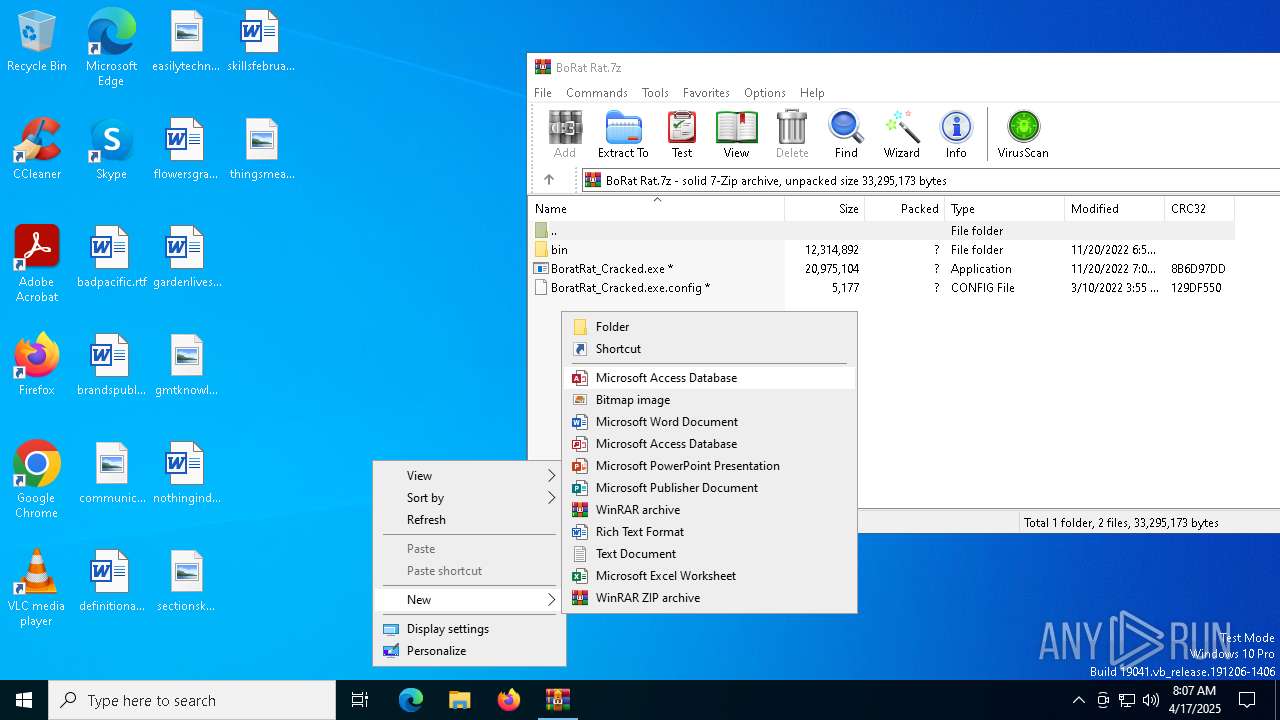Click the archive path address field

click(931, 180)
